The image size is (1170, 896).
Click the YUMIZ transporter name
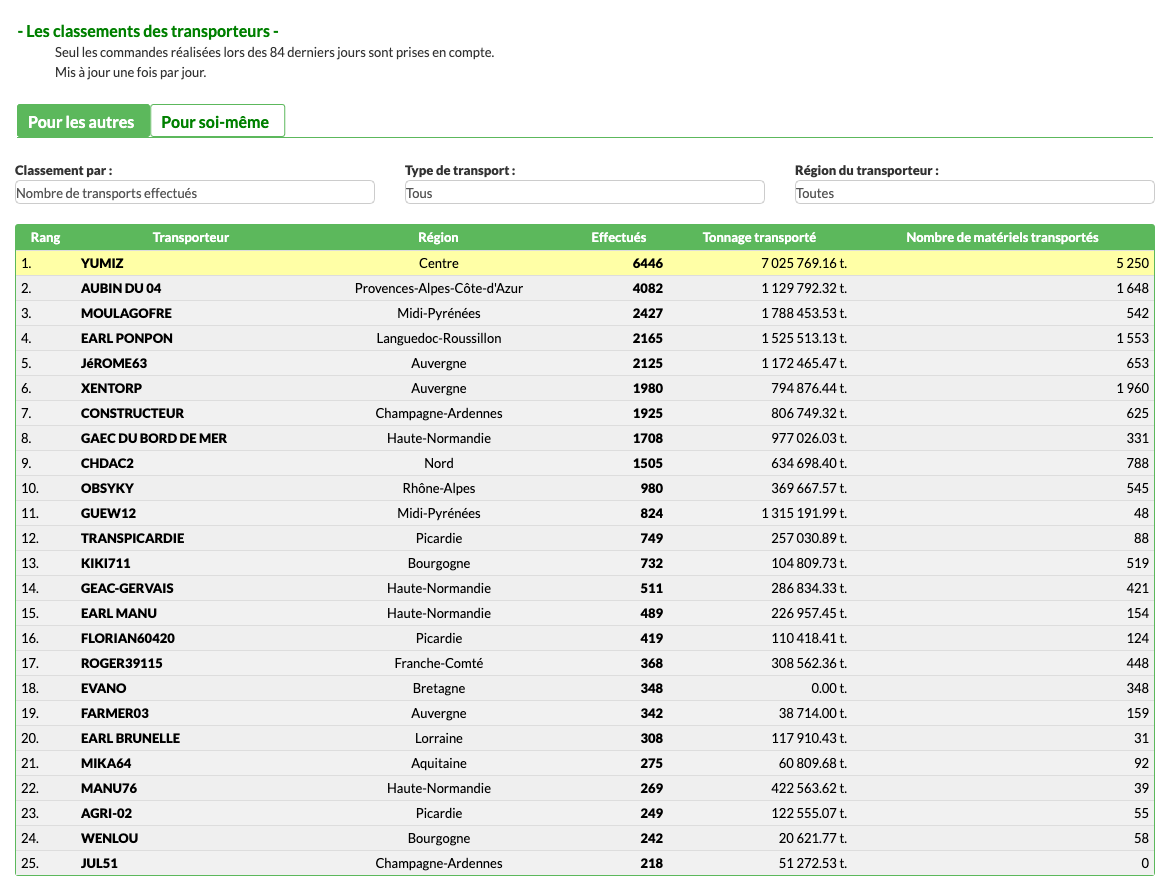(x=102, y=263)
